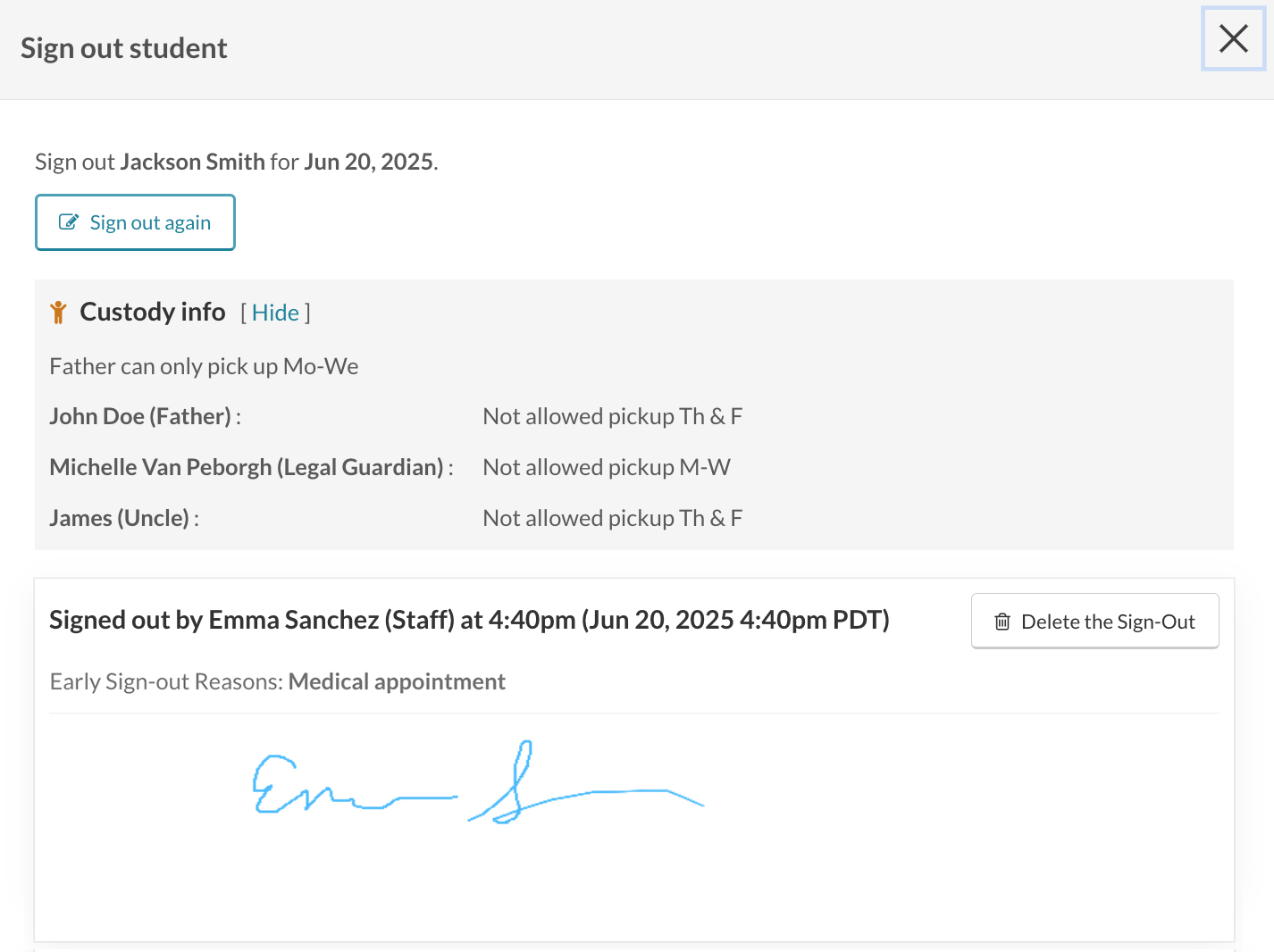The image size is (1274, 952).
Task: Click the orange custody person icon
Action: [59, 312]
